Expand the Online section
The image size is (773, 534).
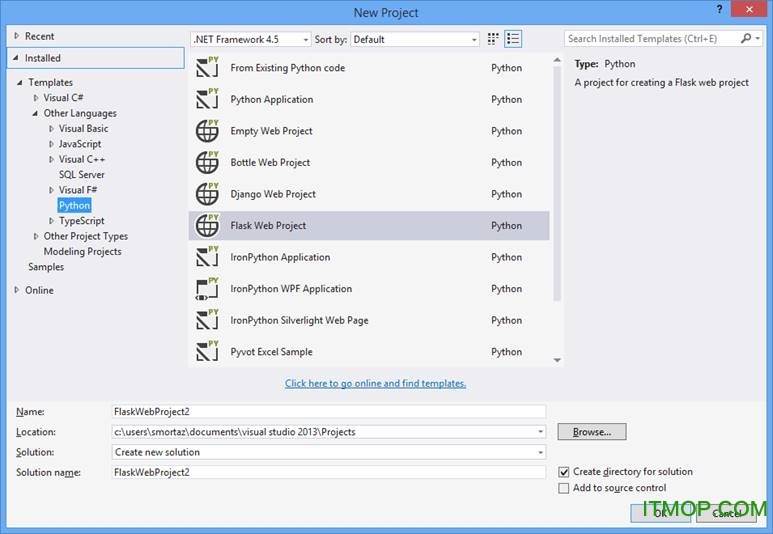pyautogui.click(x=17, y=290)
